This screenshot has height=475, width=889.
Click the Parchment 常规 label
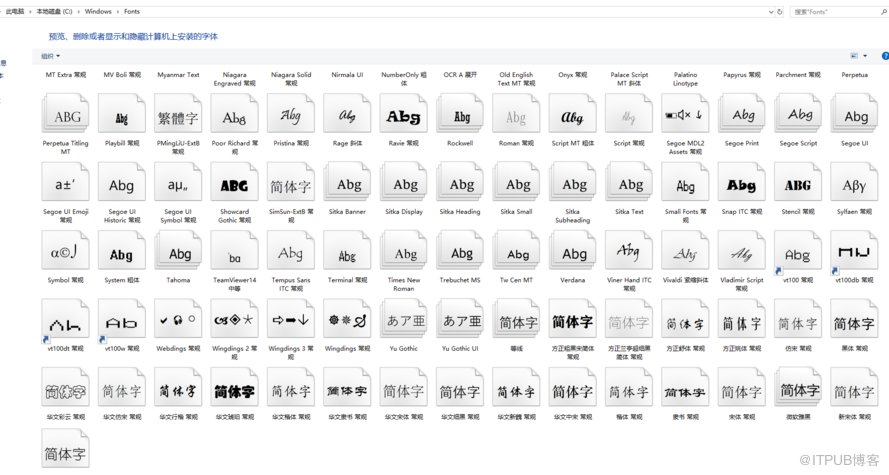click(x=798, y=75)
